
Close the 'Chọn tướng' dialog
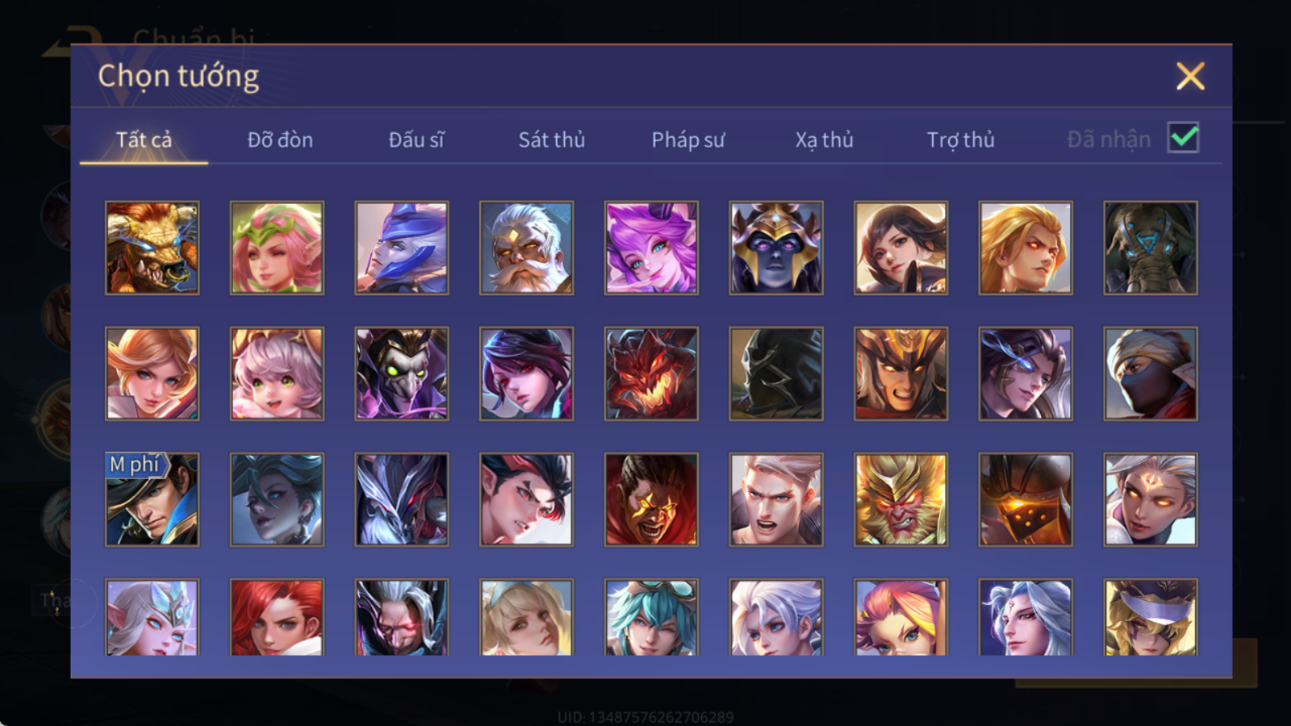point(1190,76)
